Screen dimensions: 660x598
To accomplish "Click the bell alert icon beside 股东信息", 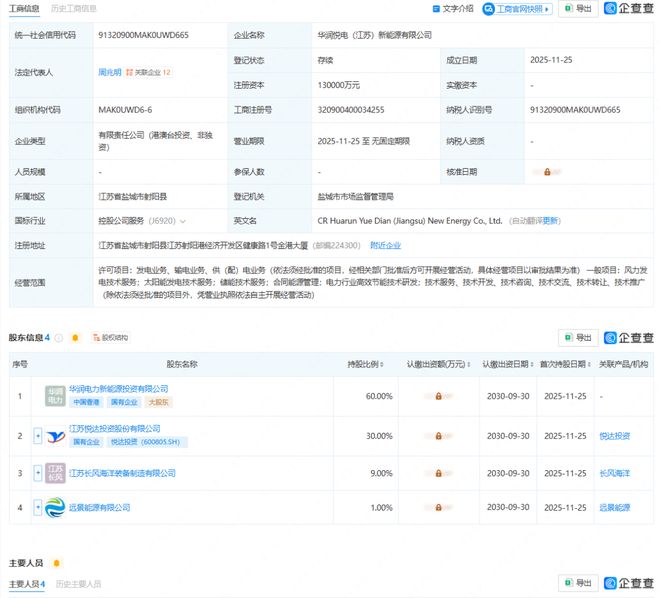I will pyautogui.click(x=74, y=310).
